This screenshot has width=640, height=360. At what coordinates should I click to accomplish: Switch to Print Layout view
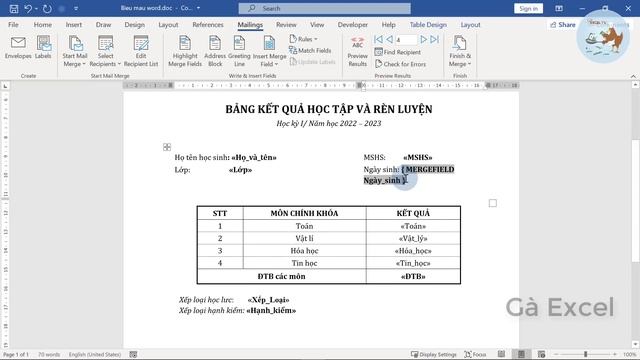point(521,354)
